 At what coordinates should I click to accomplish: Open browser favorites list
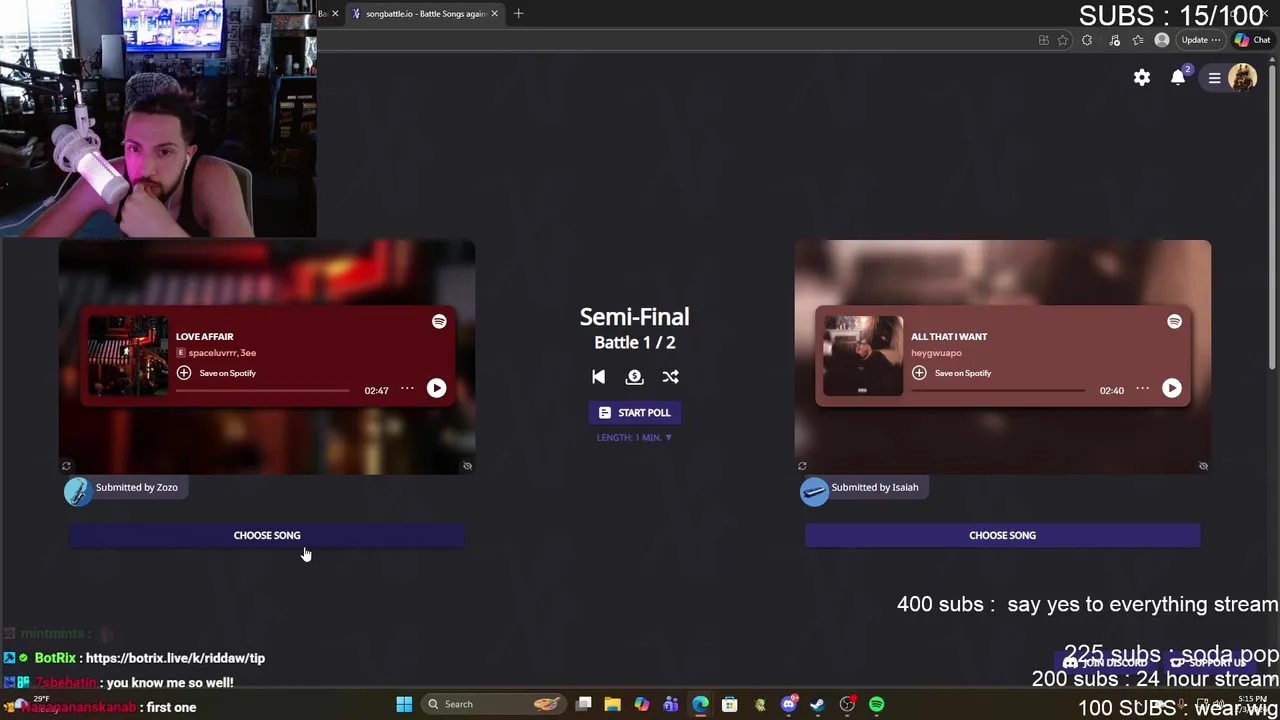pos(1138,40)
